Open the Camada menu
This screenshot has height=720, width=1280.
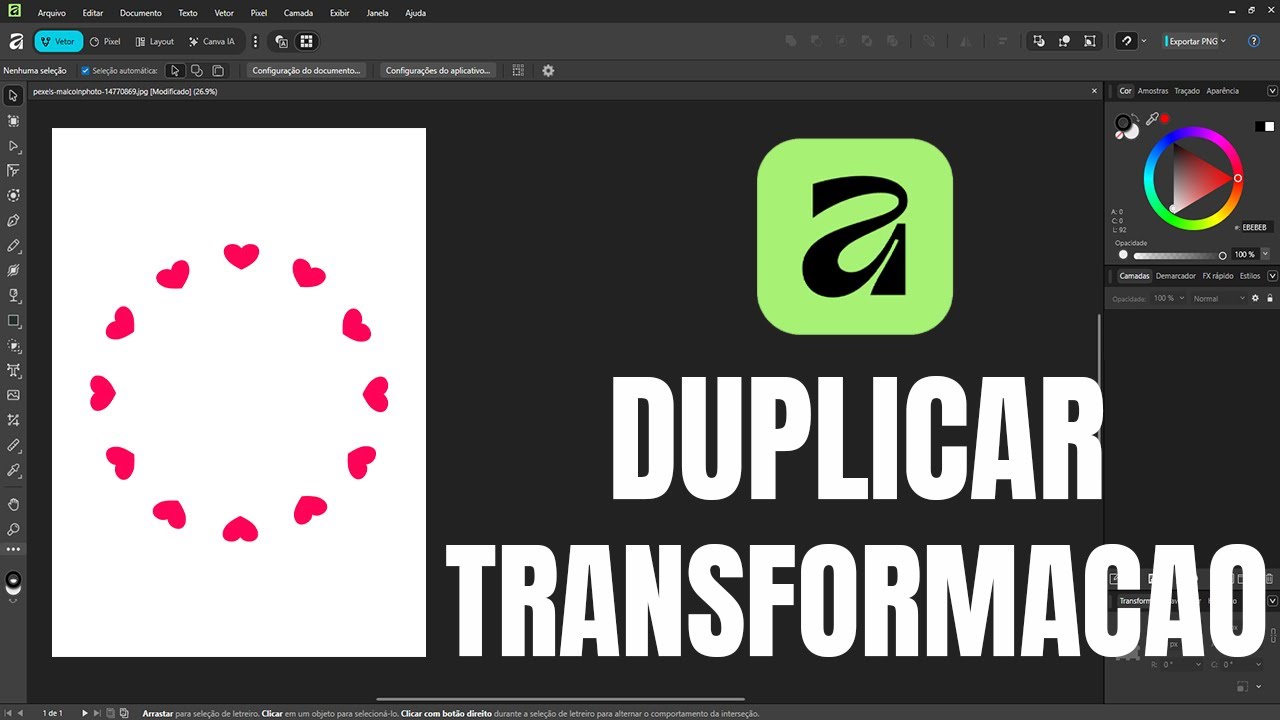point(298,13)
